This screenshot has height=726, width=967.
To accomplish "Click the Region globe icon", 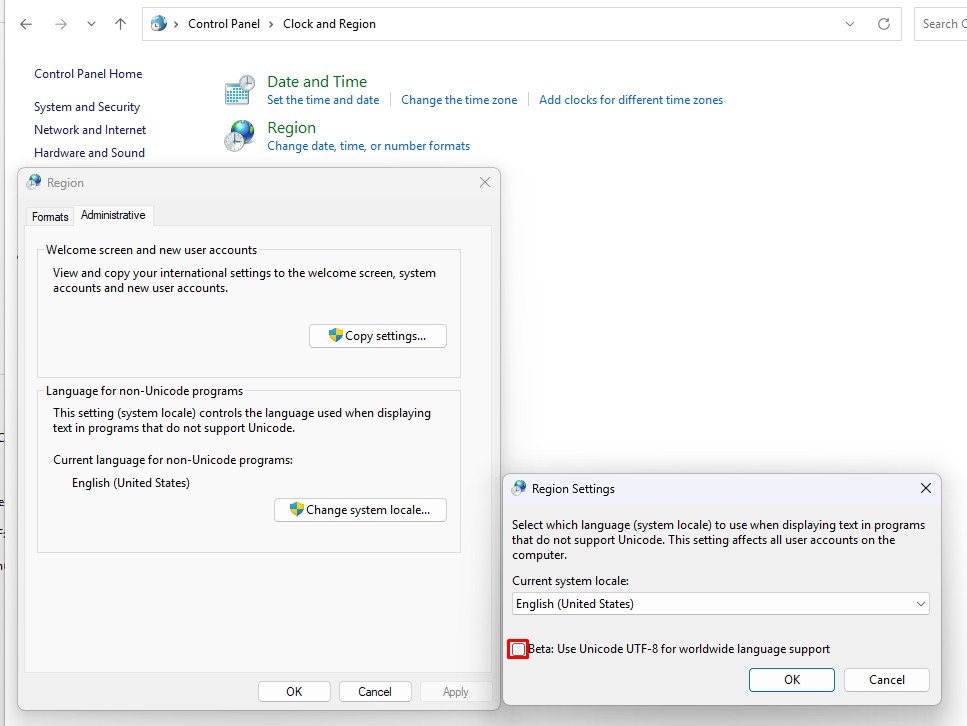I will click(x=240, y=136).
